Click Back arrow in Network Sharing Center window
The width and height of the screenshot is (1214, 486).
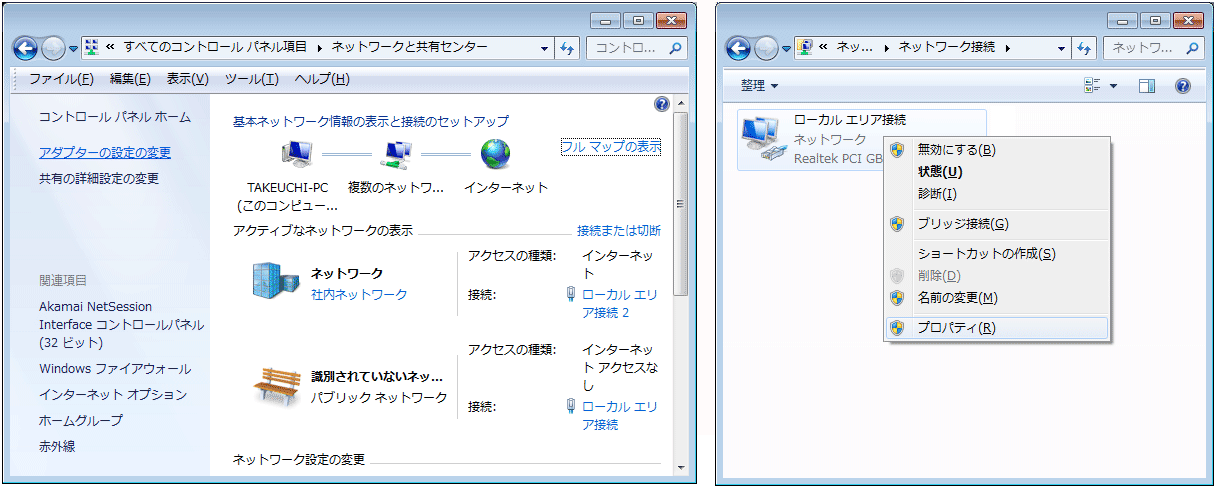click(27, 48)
